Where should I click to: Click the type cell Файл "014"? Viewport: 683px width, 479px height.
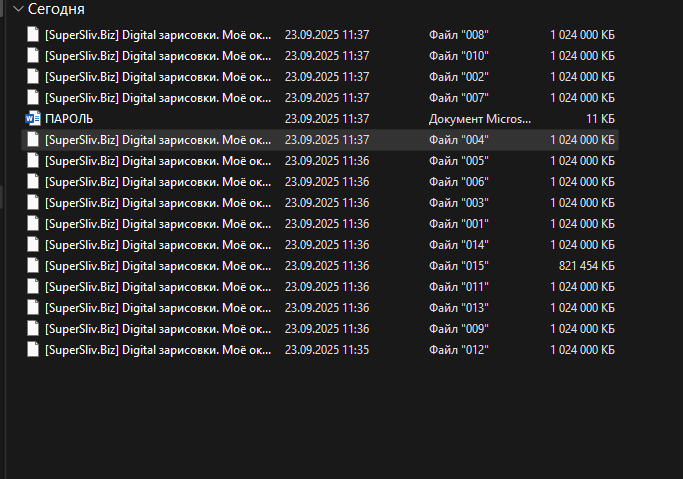point(459,245)
